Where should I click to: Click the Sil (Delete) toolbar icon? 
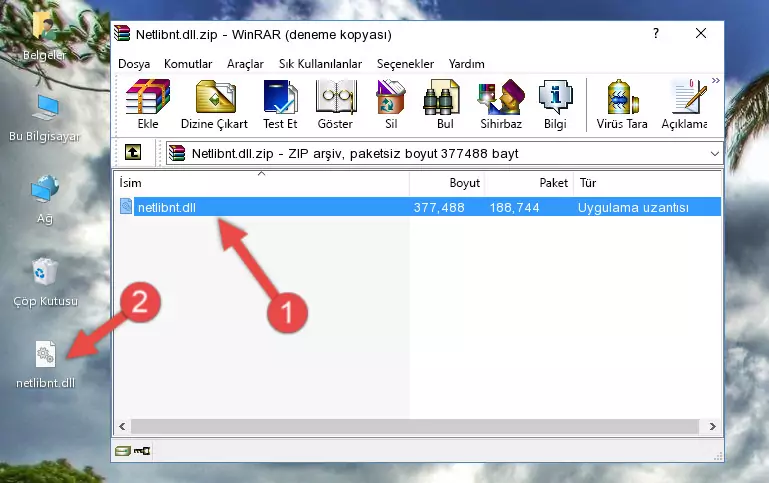point(391,97)
